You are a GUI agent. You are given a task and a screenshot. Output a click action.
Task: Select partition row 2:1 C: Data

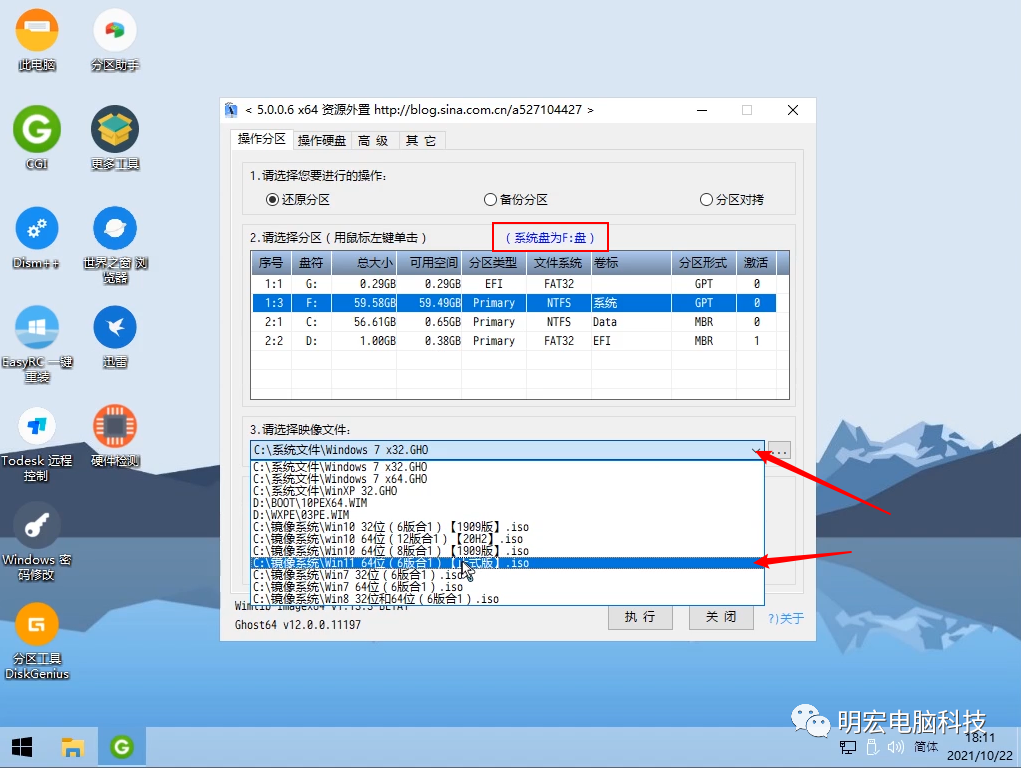(514, 322)
